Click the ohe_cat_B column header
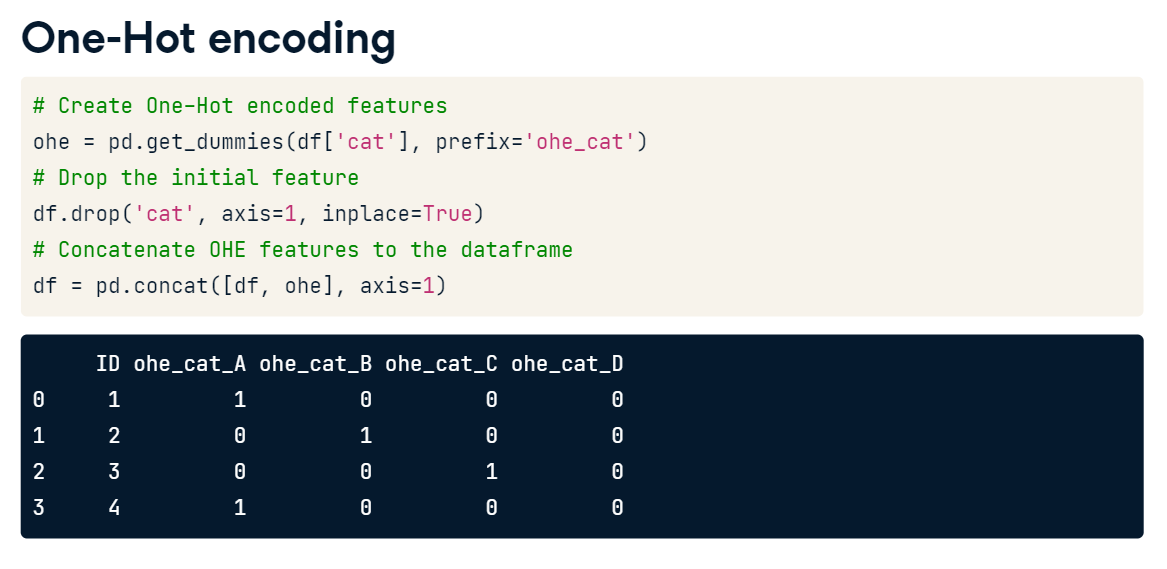Image resolution: width=1167 pixels, height=569 pixels. [316, 364]
